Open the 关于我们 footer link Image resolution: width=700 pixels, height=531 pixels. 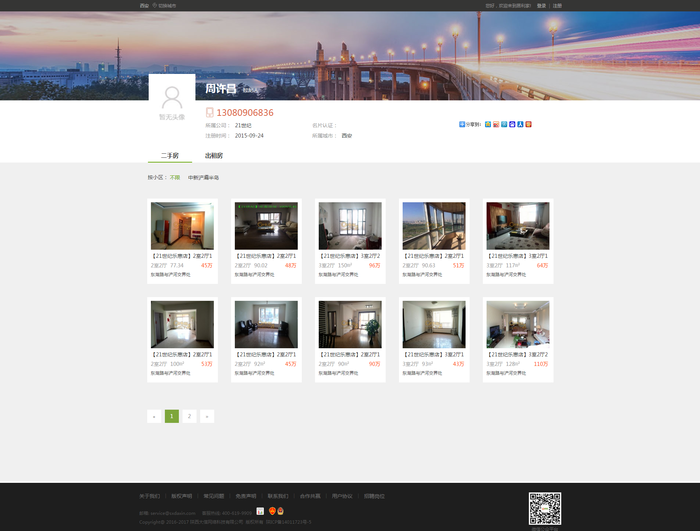tap(150, 496)
